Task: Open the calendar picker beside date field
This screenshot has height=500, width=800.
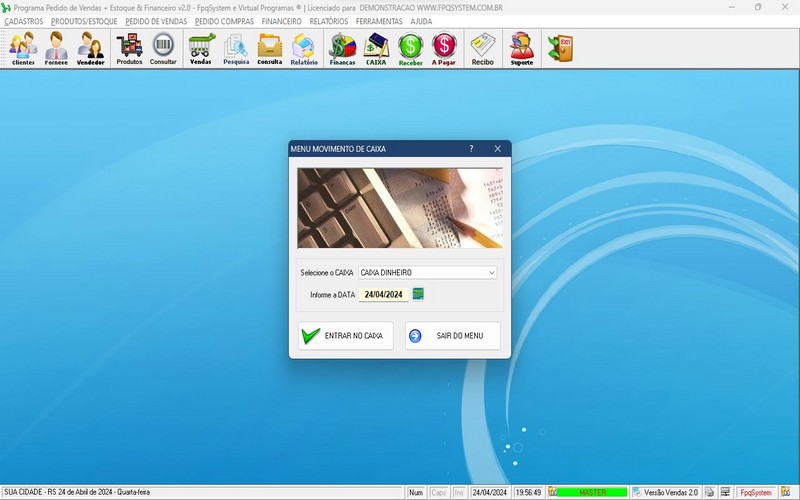Action: coord(419,294)
